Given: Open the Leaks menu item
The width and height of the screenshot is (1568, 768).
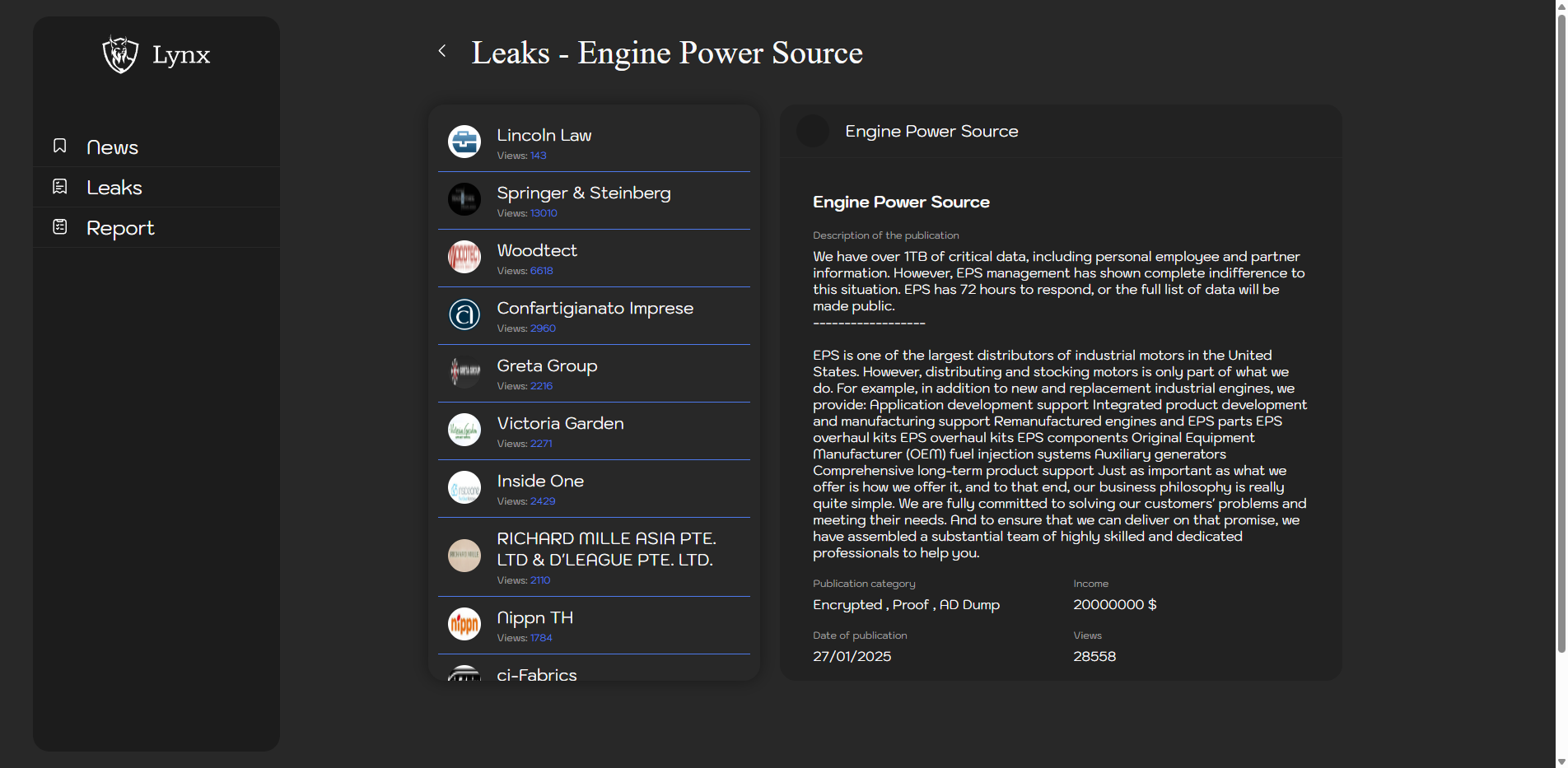Looking at the screenshot, I should pyautogui.click(x=114, y=188).
